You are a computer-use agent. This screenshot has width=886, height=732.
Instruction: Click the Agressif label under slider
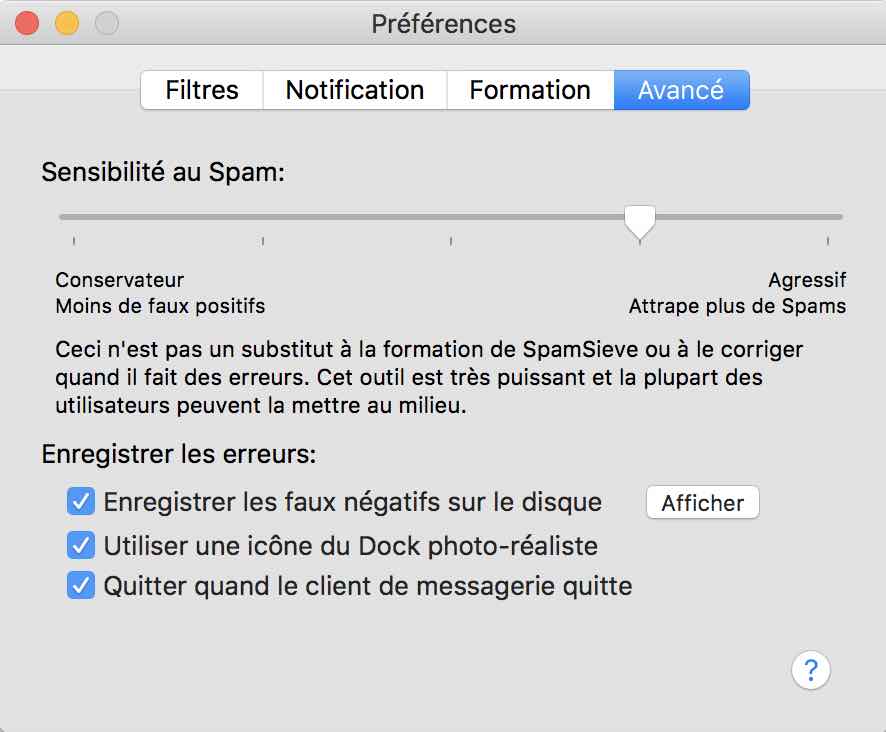pos(807,280)
